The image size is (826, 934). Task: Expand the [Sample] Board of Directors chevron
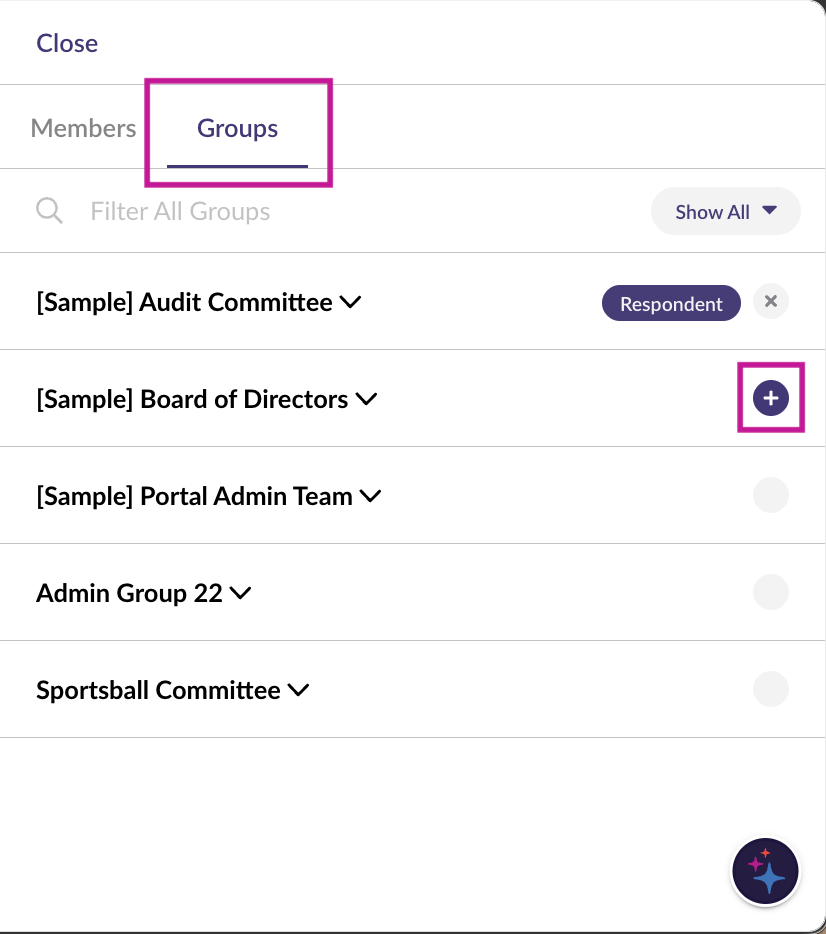point(366,400)
